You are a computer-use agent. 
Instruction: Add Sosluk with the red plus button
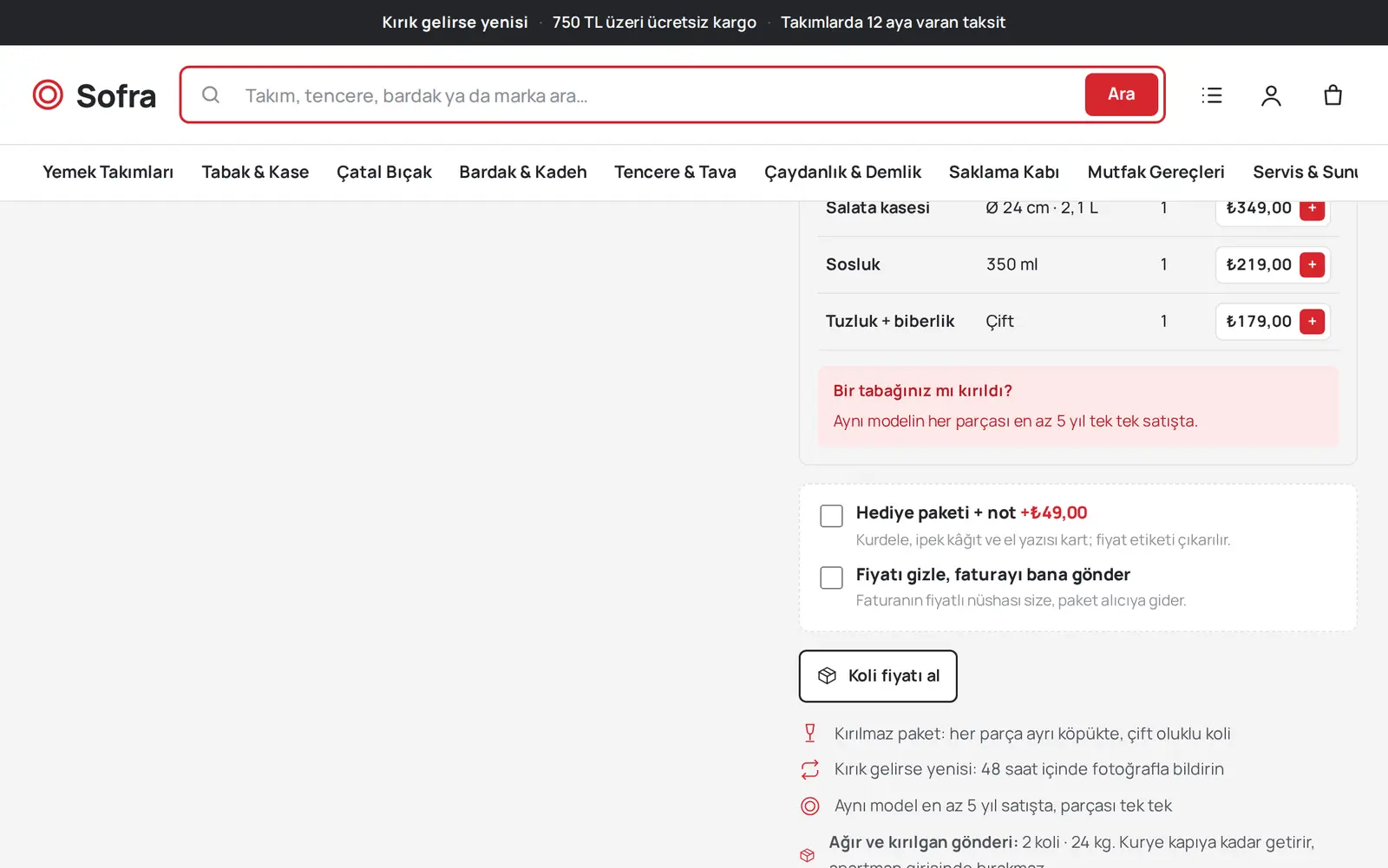tap(1312, 264)
